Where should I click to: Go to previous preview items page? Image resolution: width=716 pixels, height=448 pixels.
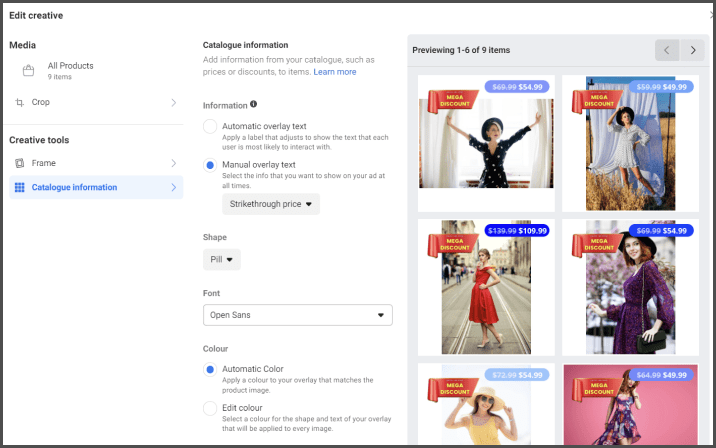pos(667,50)
